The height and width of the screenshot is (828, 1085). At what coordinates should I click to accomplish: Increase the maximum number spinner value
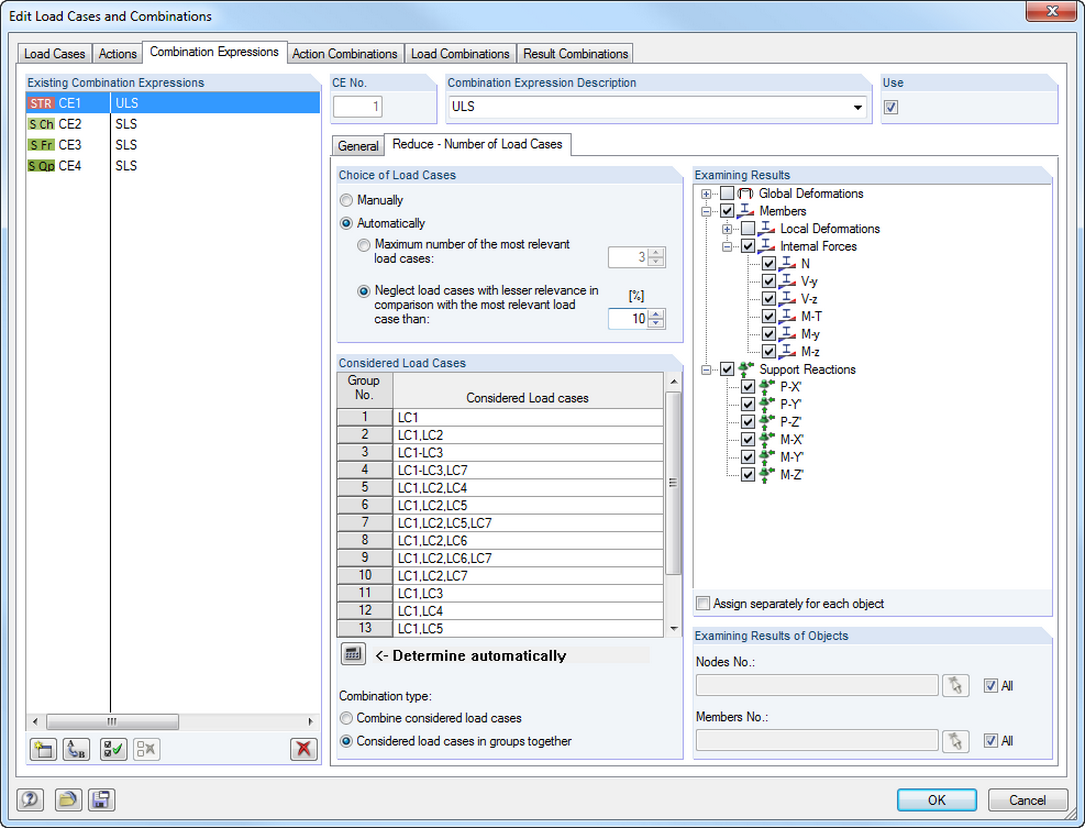click(656, 252)
